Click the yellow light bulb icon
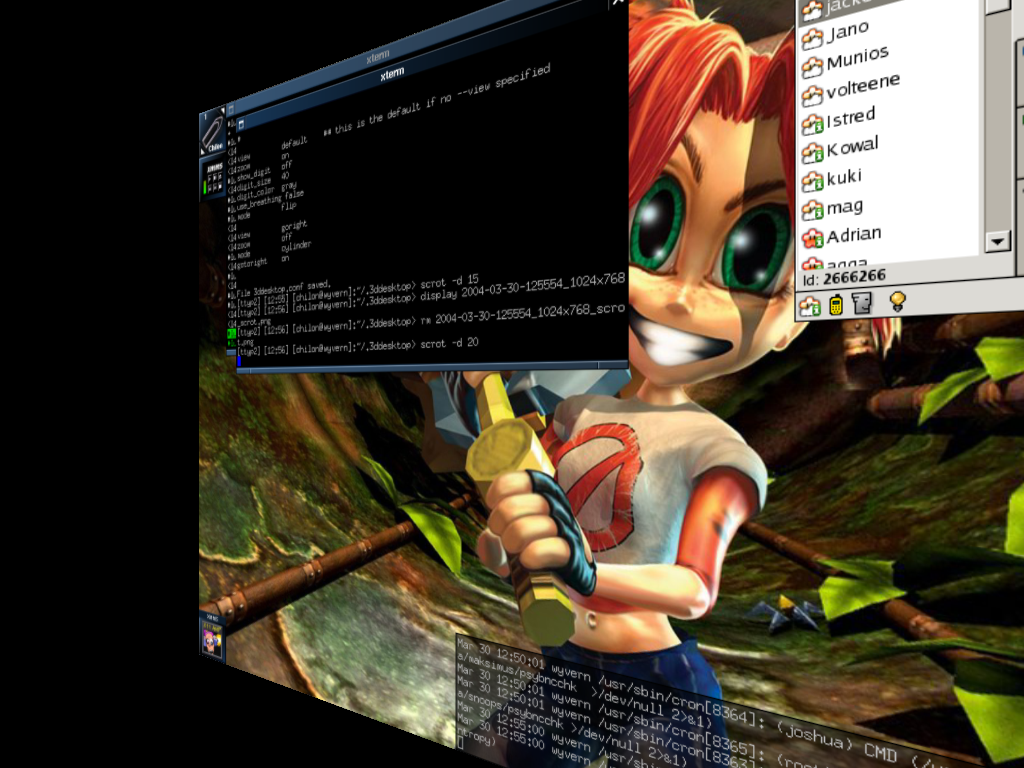 (x=897, y=300)
